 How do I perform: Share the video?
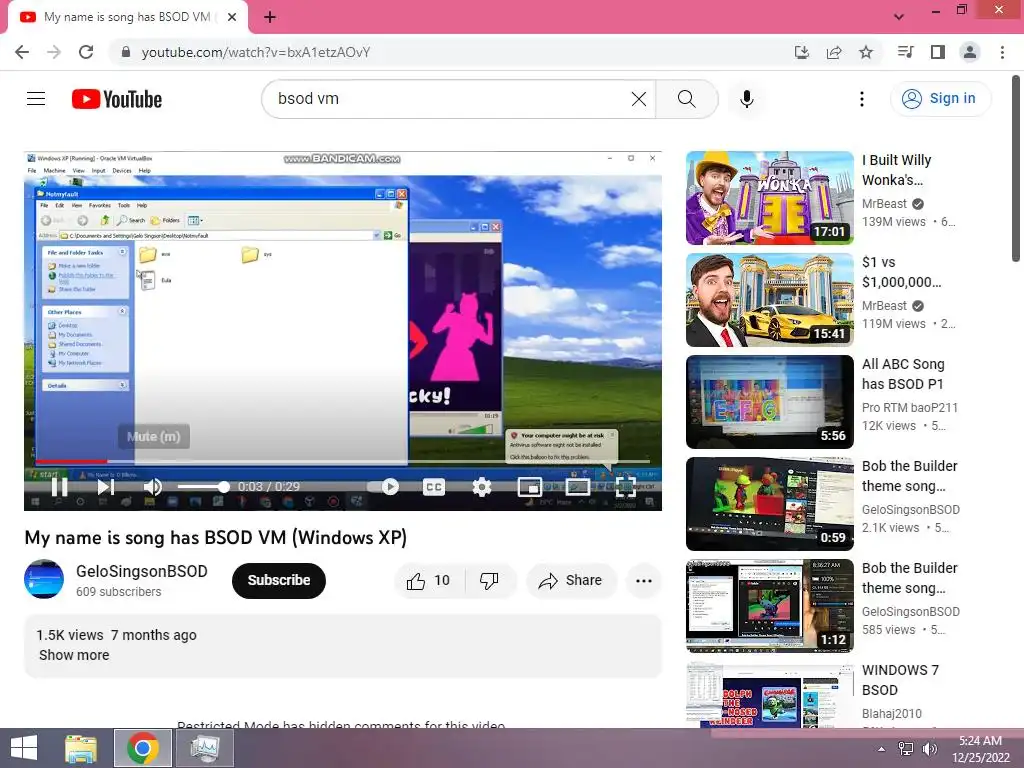click(x=571, y=581)
